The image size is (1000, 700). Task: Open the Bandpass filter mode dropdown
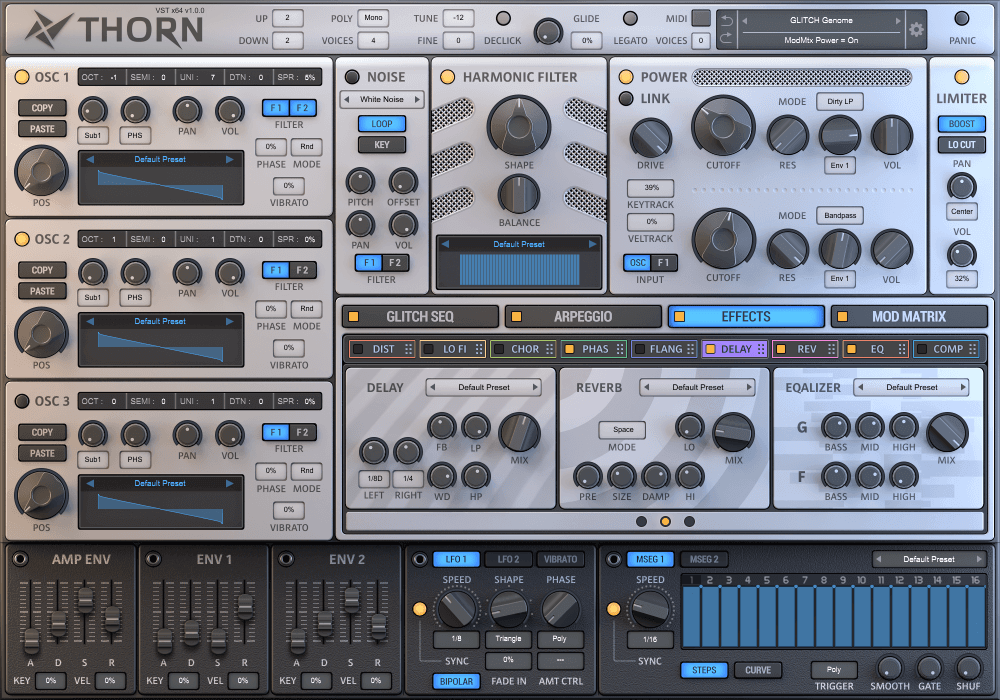click(840, 215)
